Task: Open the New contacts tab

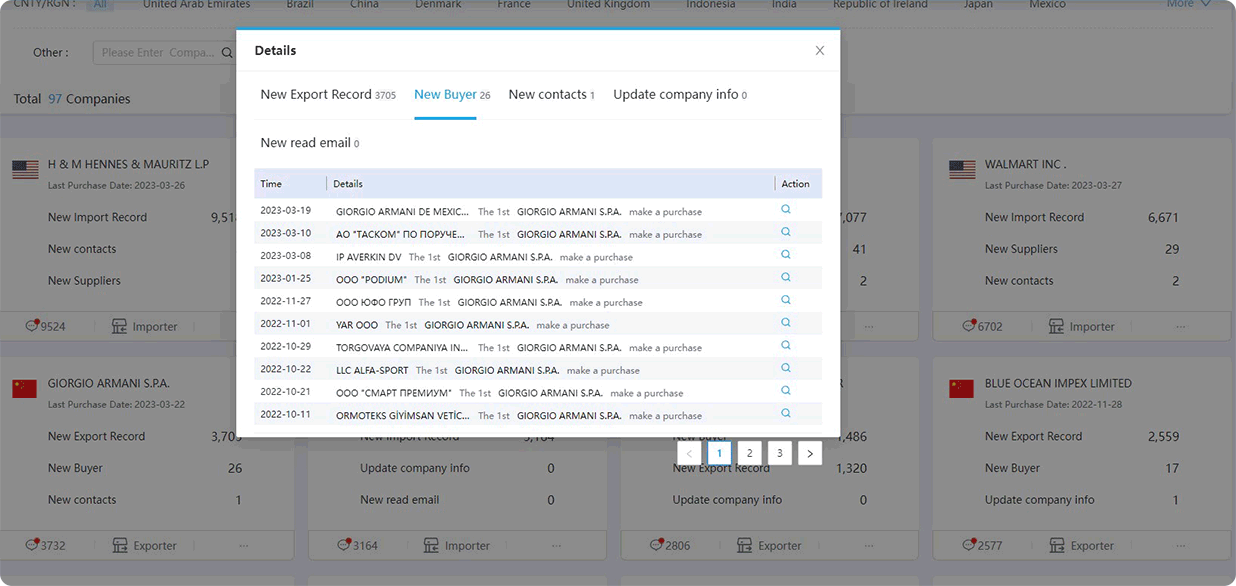Action: pos(551,95)
